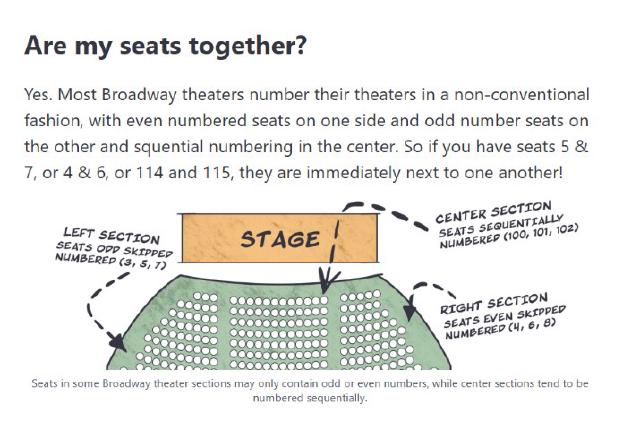
Task: Click the dashed line crossing the stage
Action: pyautogui.click(x=336, y=238)
